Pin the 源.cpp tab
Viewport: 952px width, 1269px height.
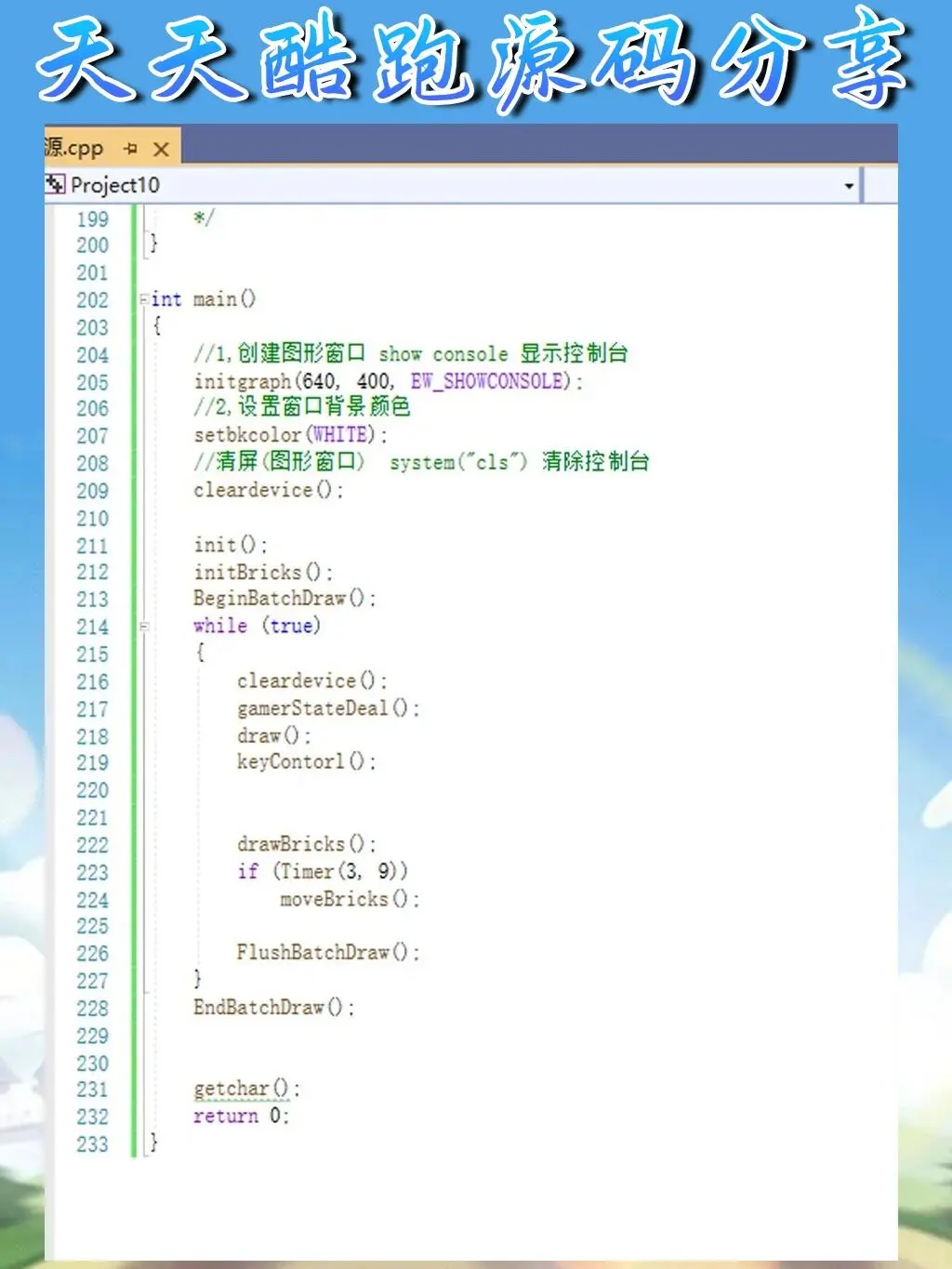[131, 149]
